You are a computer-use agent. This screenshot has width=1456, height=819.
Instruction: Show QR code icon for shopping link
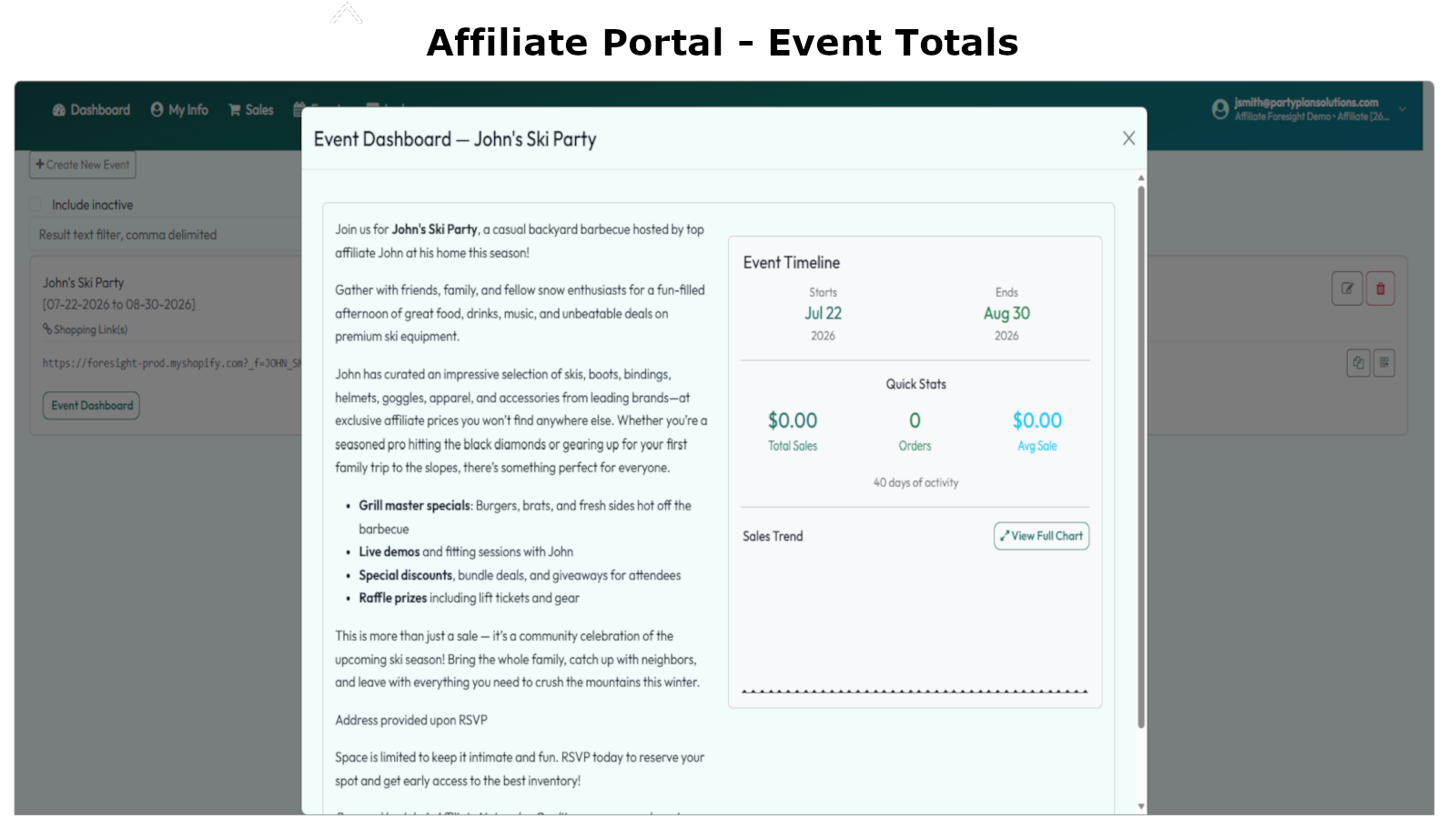tap(1384, 363)
